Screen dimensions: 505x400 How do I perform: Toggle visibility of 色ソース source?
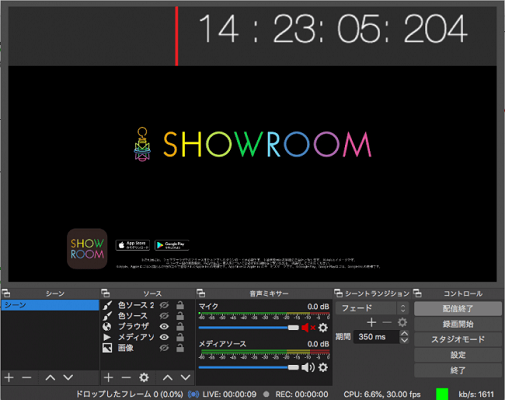[x=164, y=316]
